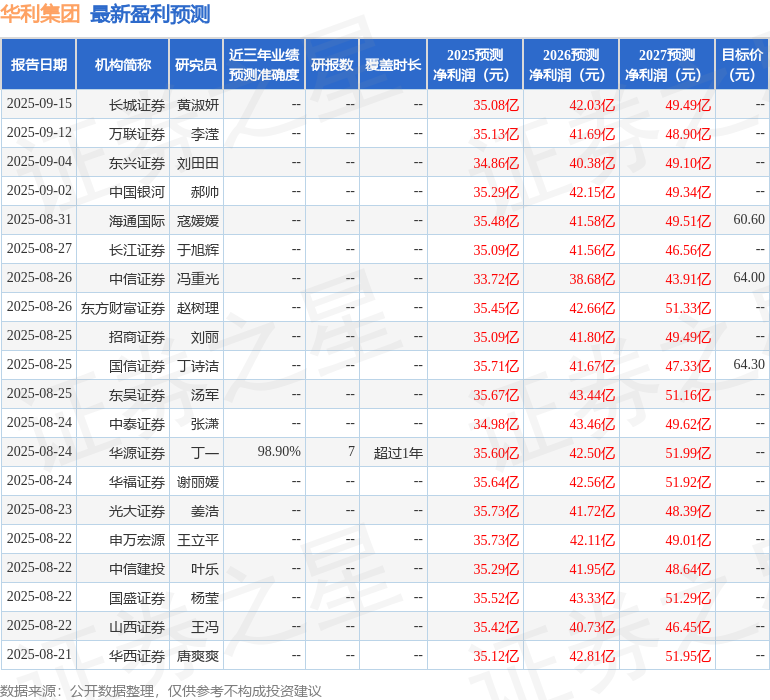Click the 98.90% accuracy value
The height and width of the screenshot is (700, 770).
tap(279, 452)
